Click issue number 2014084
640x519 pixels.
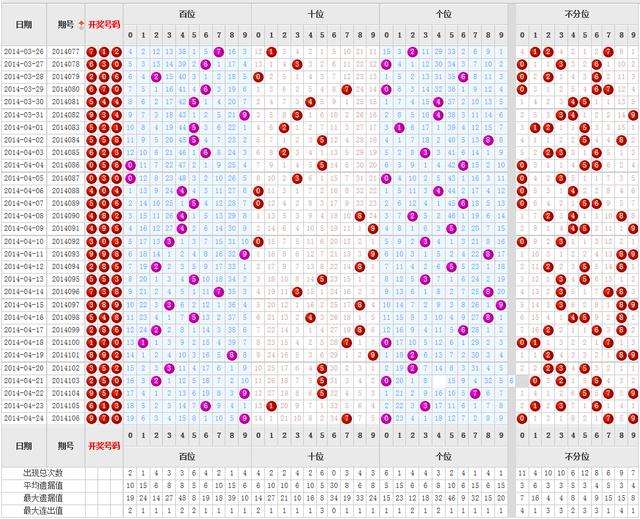pyautogui.click(x=66, y=140)
